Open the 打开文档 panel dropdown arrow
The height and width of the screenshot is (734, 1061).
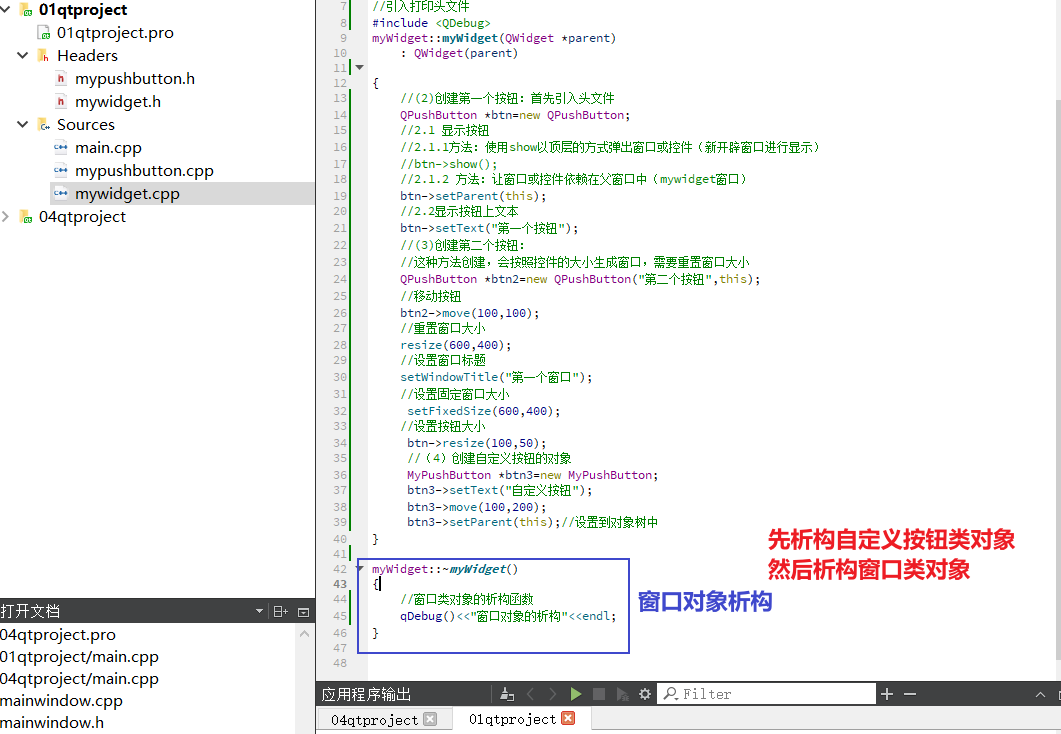258,611
